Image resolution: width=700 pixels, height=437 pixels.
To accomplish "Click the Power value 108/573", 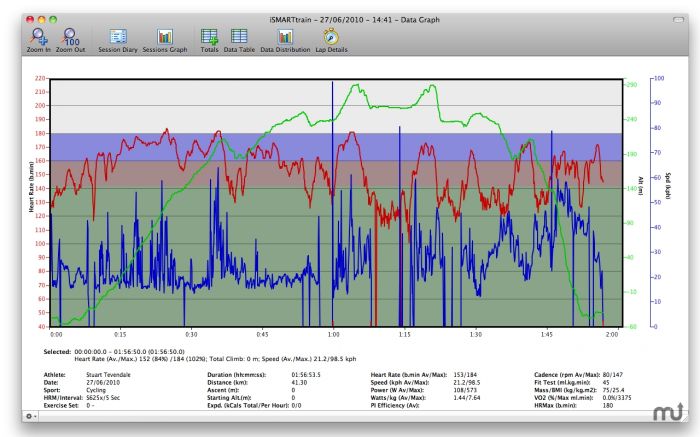I will pyautogui.click(x=465, y=390).
